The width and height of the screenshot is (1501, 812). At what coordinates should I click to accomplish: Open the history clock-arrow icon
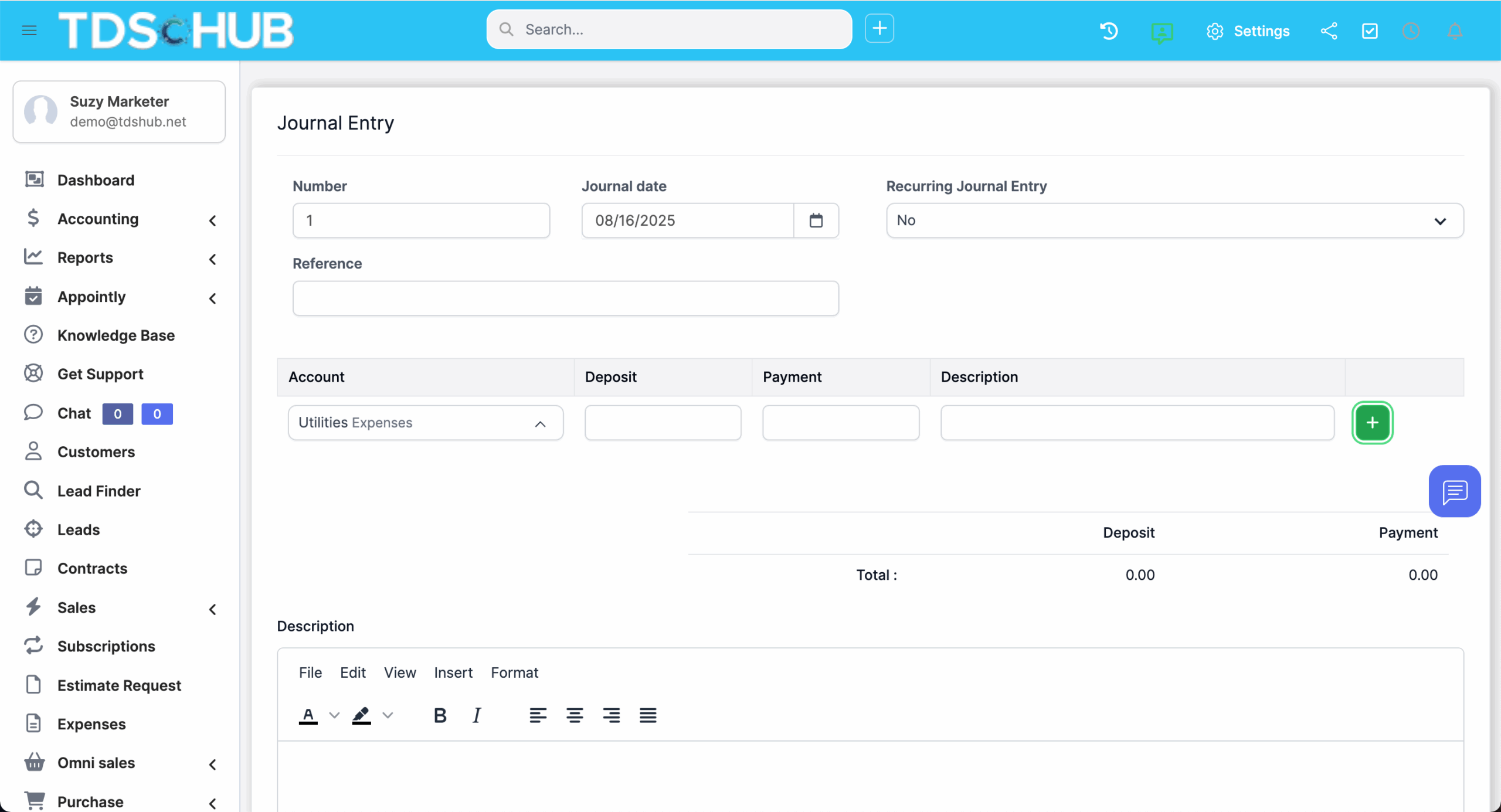[1109, 31]
